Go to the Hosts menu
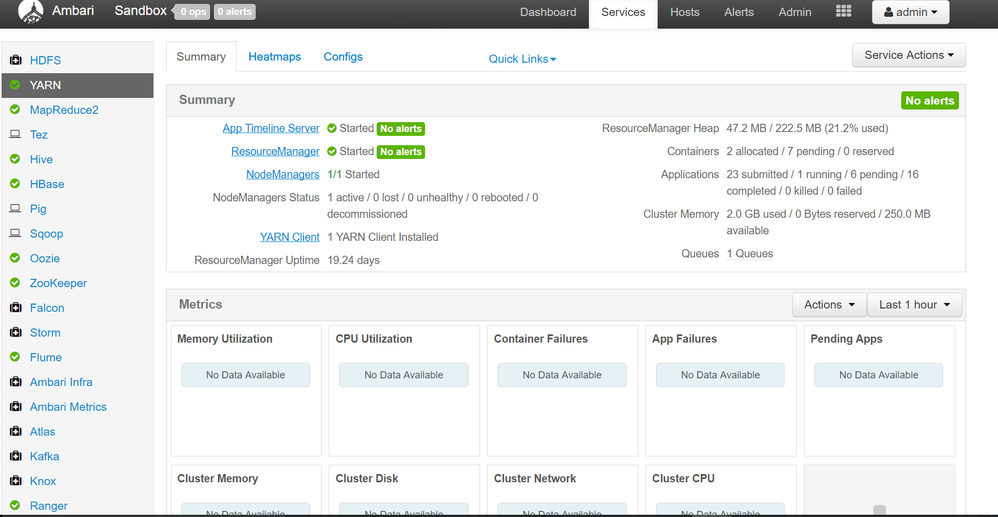998x517 pixels. [x=685, y=12]
